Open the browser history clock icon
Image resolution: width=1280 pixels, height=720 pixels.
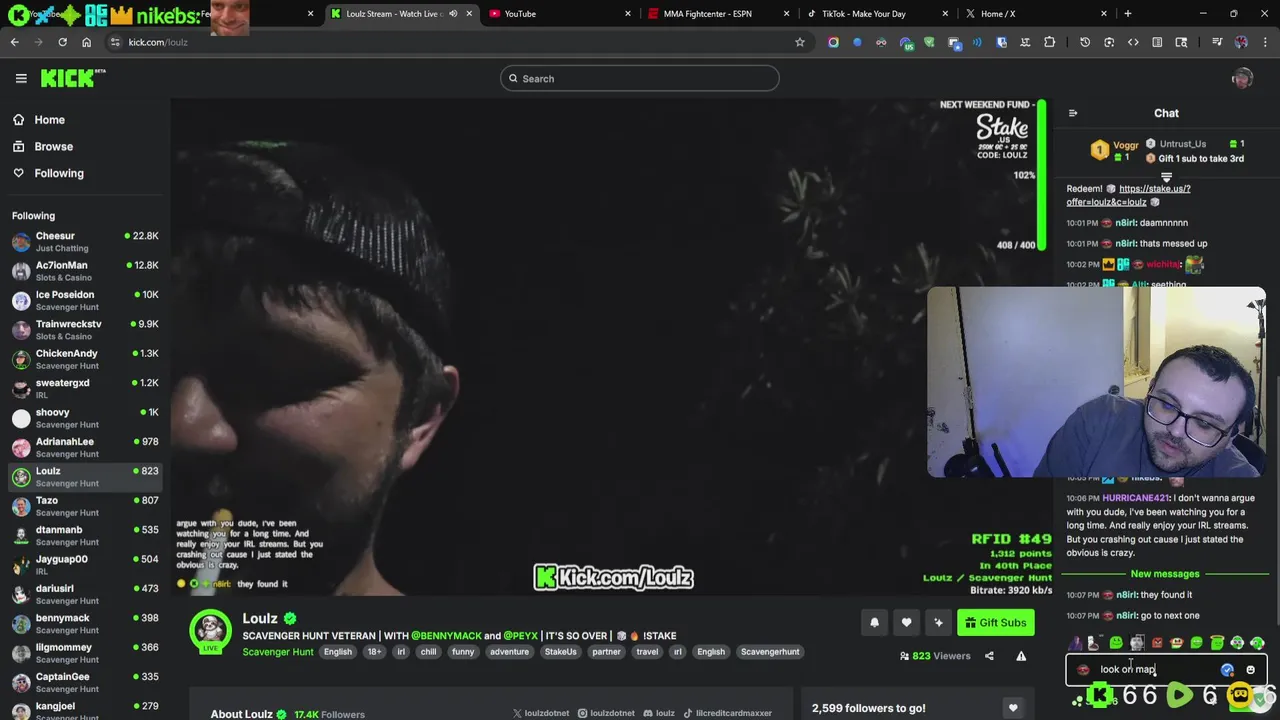(x=1085, y=42)
